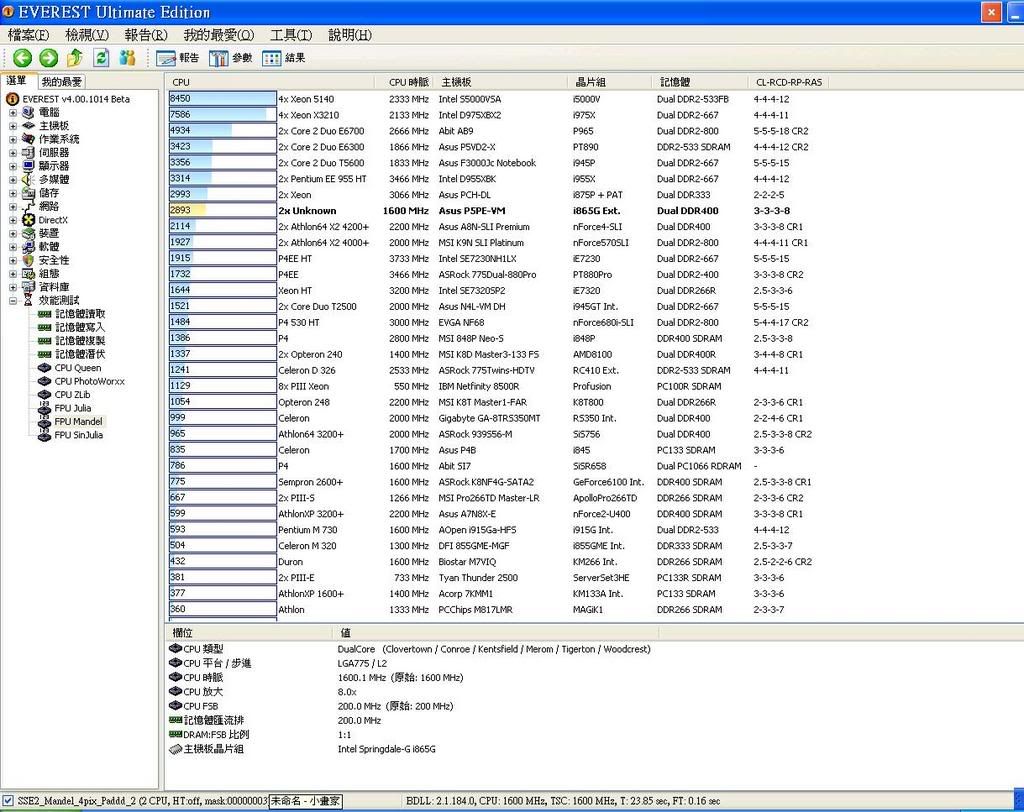Expand the 作業系統 tree node
The height and width of the screenshot is (812, 1024).
[12, 139]
